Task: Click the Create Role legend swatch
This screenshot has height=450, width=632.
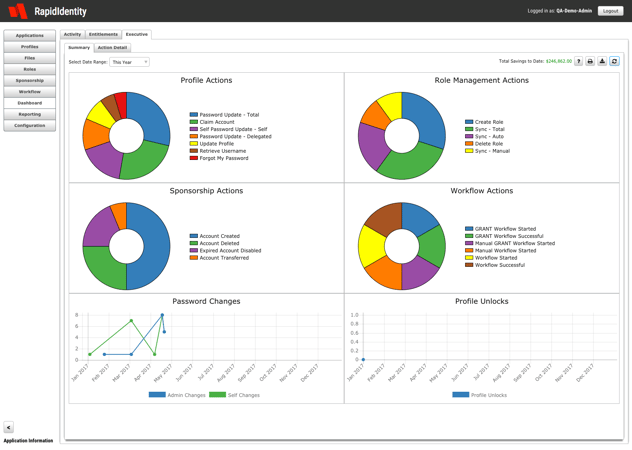Action: 469,122
